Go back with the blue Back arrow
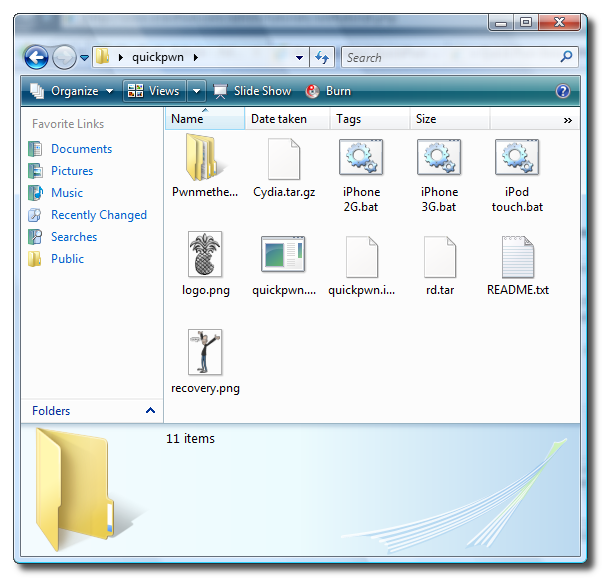Viewport: 602px width, 578px height. click(36, 58)
